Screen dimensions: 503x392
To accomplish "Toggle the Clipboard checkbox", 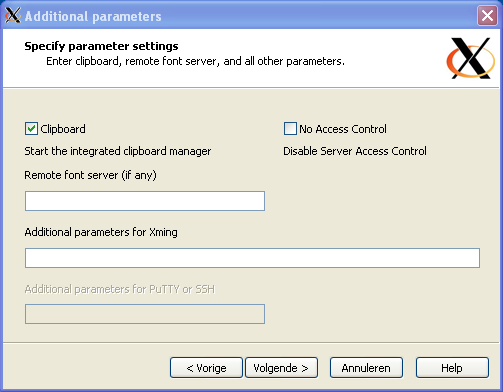I will (31, 129).
